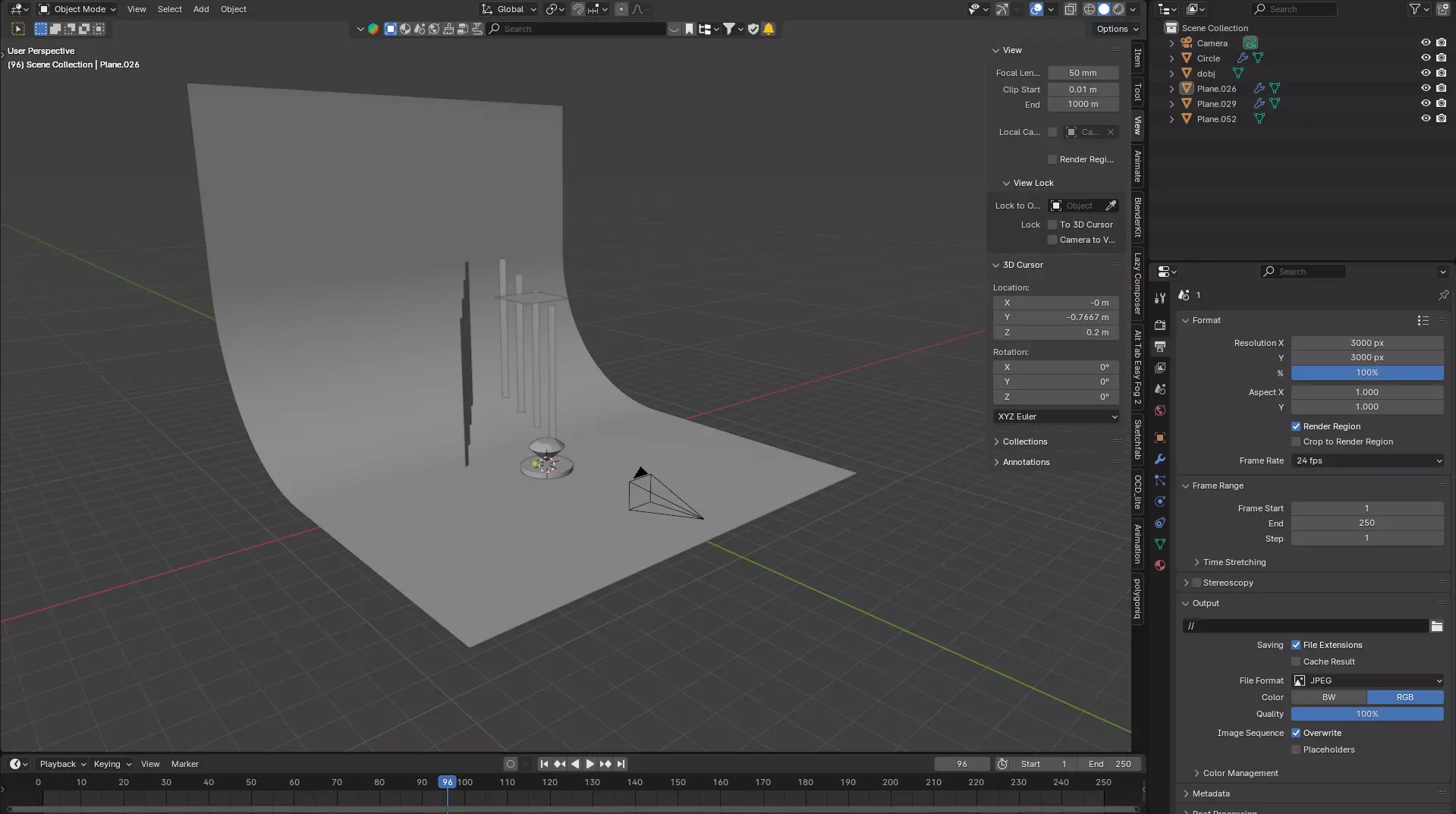Screen dimensions: 1456x814
Task: Open the View Layer properties icon
Action: 1159,367
